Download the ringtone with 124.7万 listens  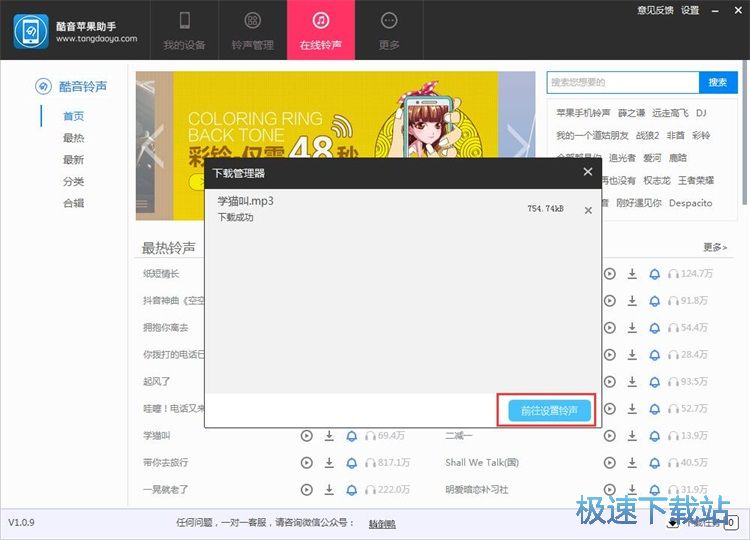[632, 274]
